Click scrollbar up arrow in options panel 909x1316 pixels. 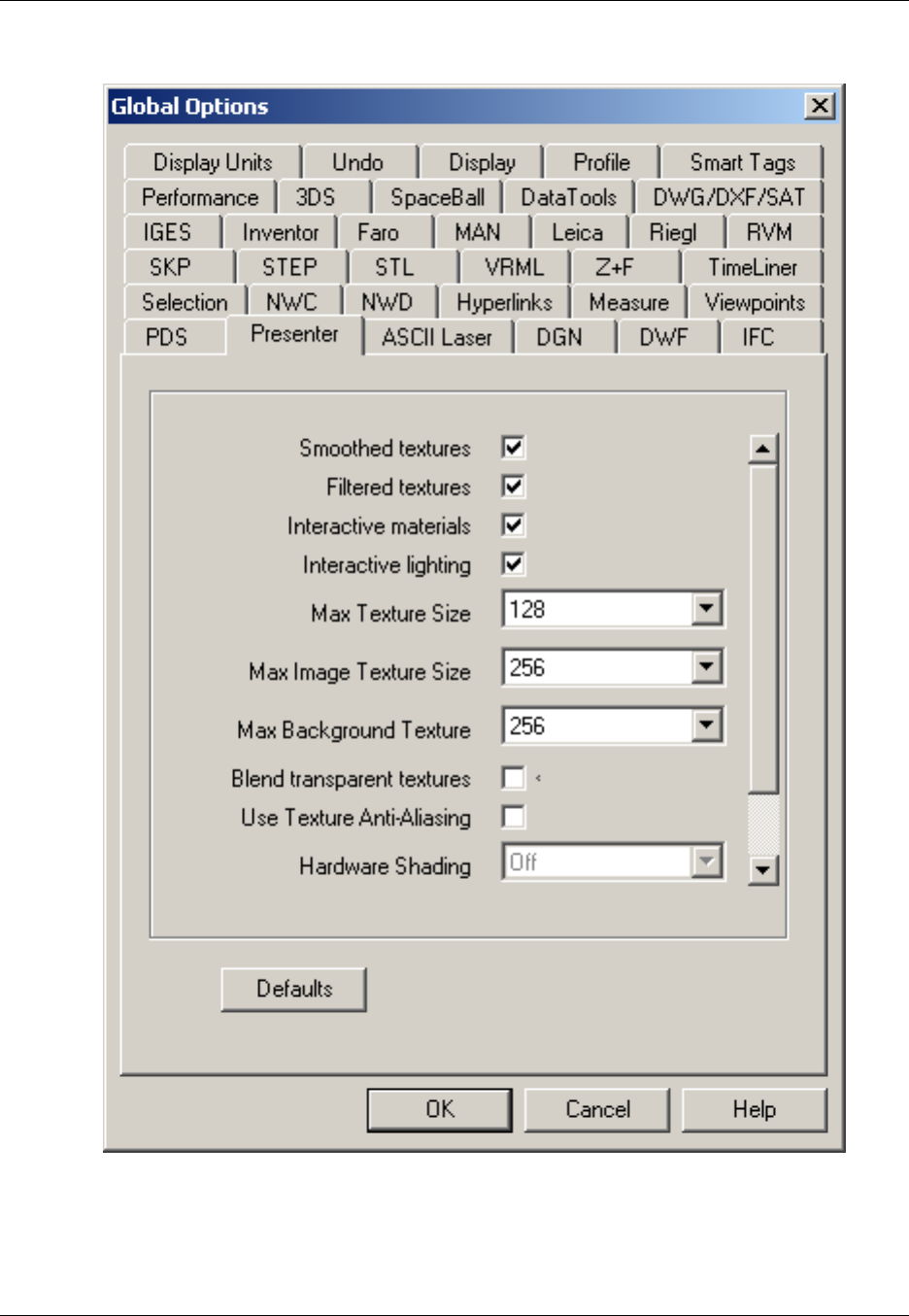point(763,449)
